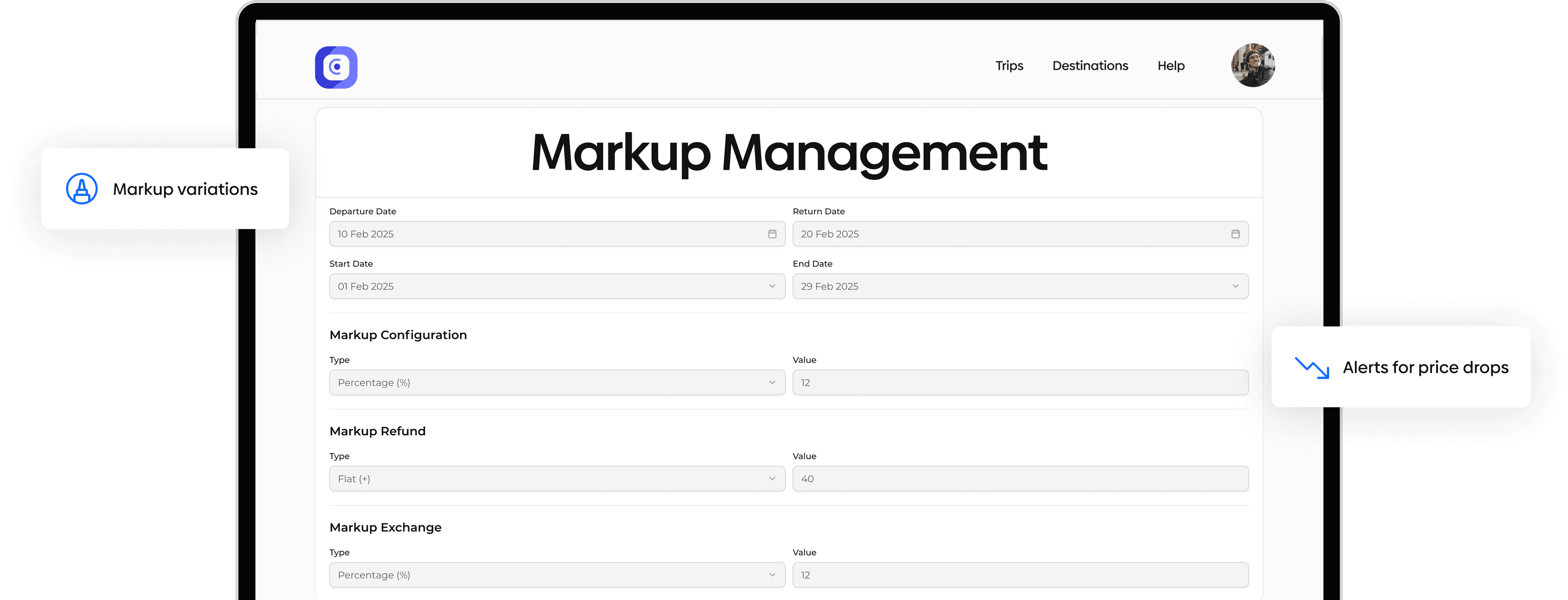
Task: Click the purple app logo icon
Action: [336, 67]
